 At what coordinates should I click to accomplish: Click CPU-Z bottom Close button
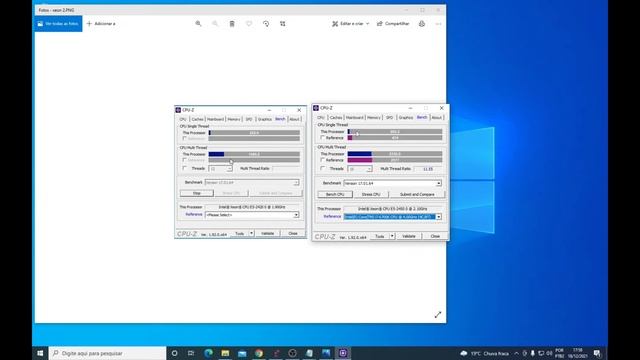435,236
